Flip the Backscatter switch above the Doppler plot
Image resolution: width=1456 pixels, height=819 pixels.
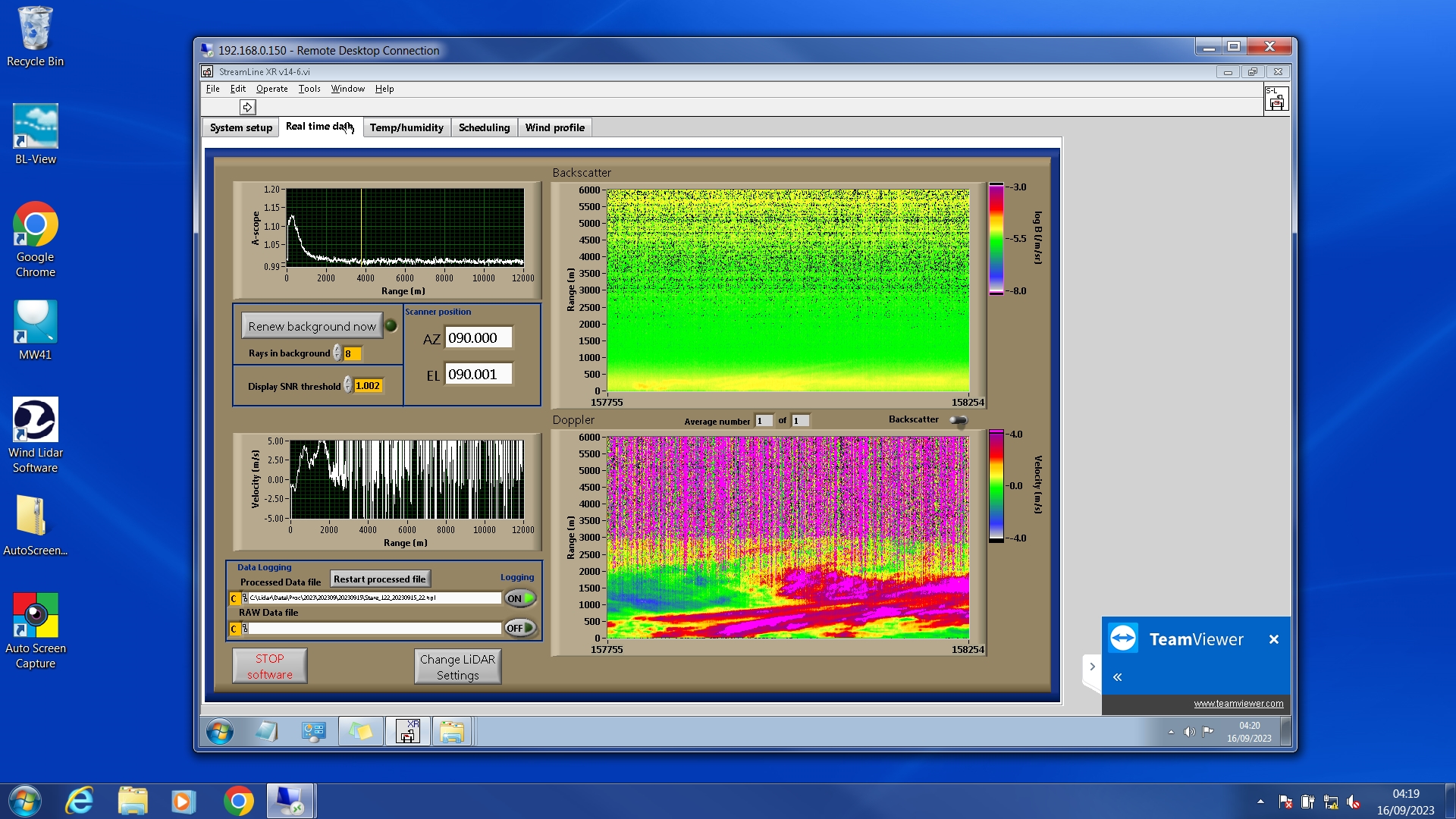point(959,420)
